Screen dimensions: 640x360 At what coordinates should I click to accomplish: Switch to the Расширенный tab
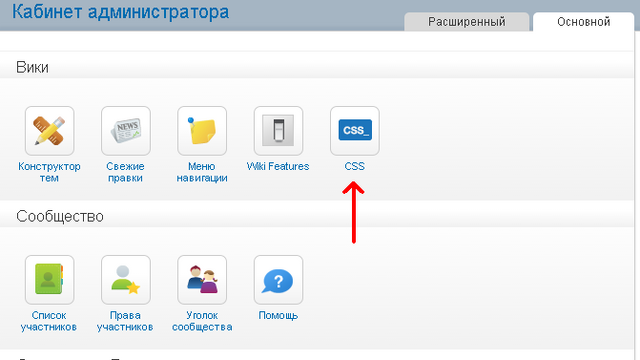467,22
